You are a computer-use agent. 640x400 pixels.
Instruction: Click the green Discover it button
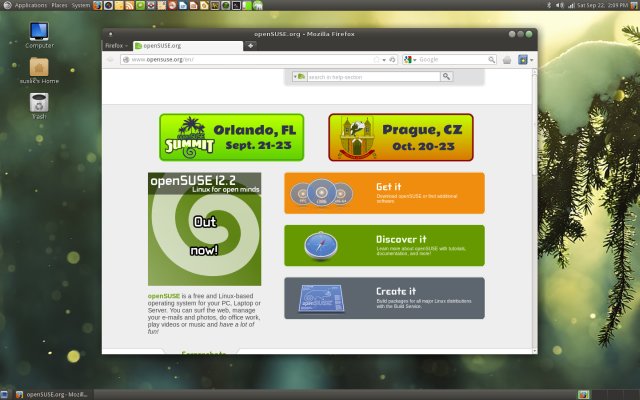(384, 245)
